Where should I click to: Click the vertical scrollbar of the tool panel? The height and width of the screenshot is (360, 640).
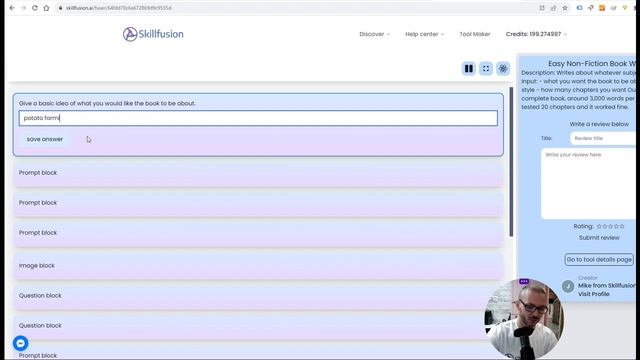511,162
